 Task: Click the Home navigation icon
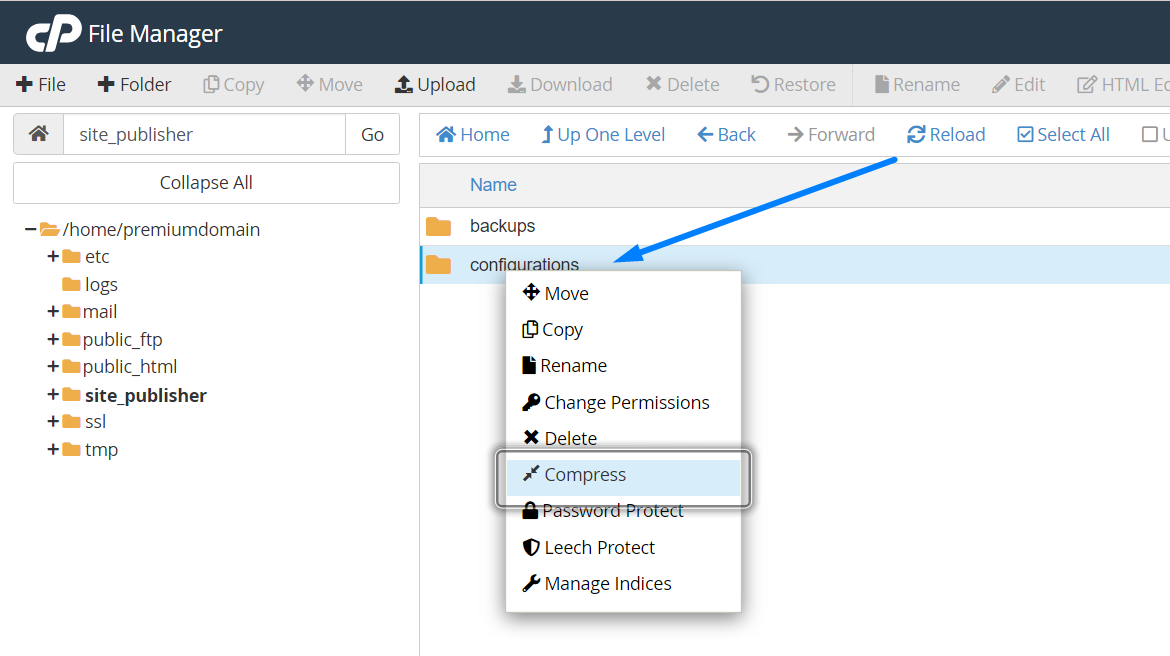click(x=472, y=134)
